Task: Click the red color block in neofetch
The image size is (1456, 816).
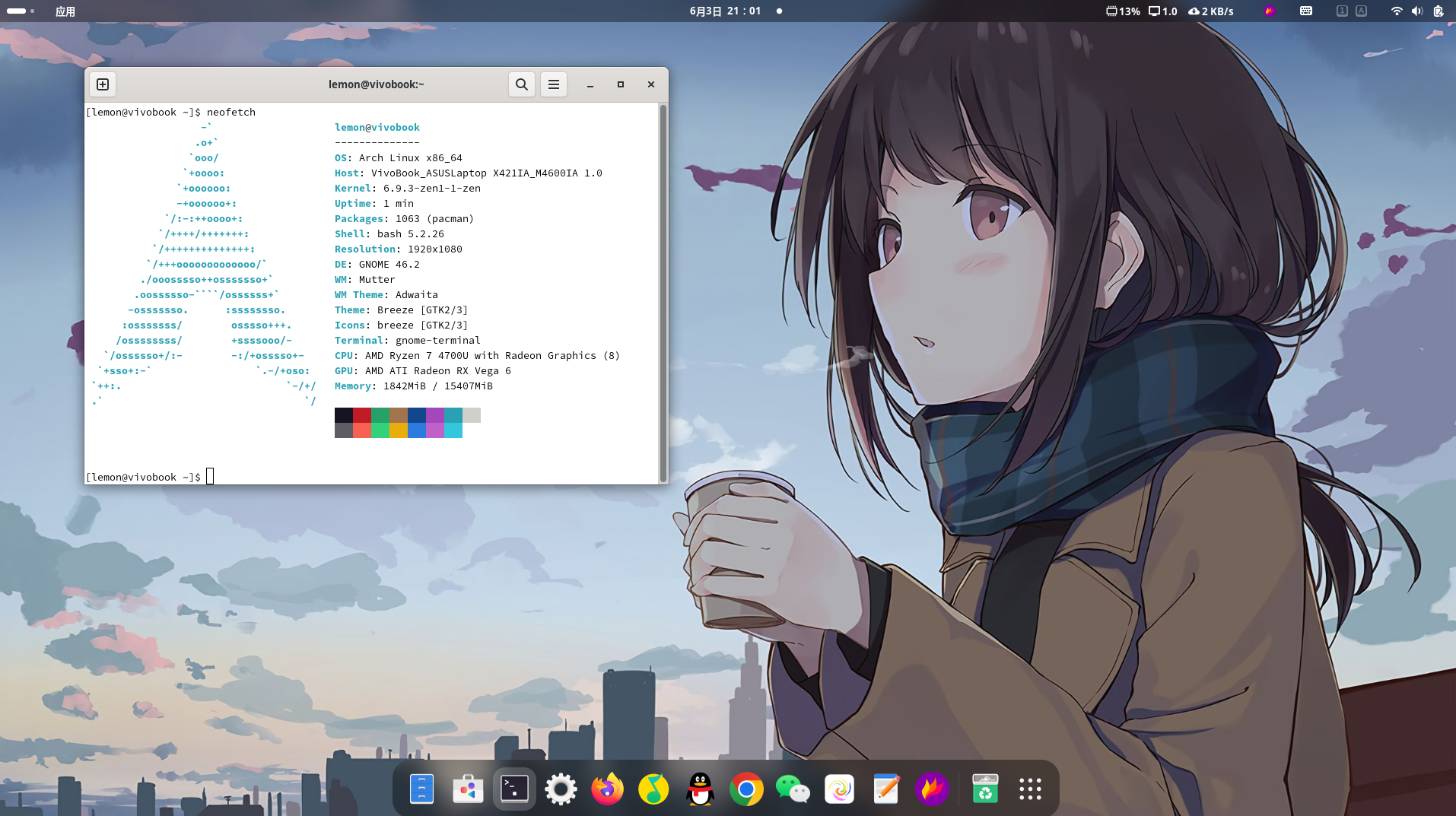Action: coord(362,415)
